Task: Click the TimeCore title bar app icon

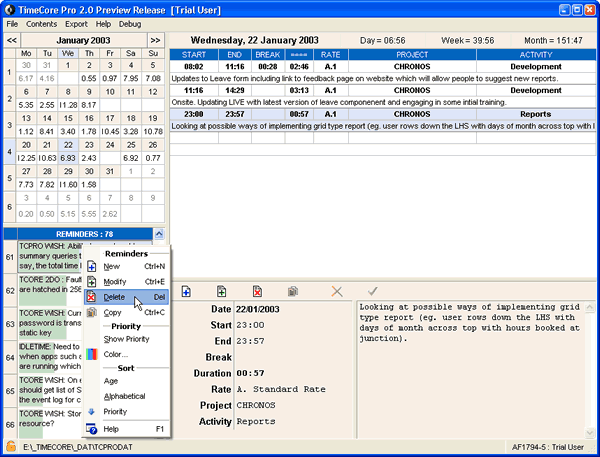Action: click(10, 10)
